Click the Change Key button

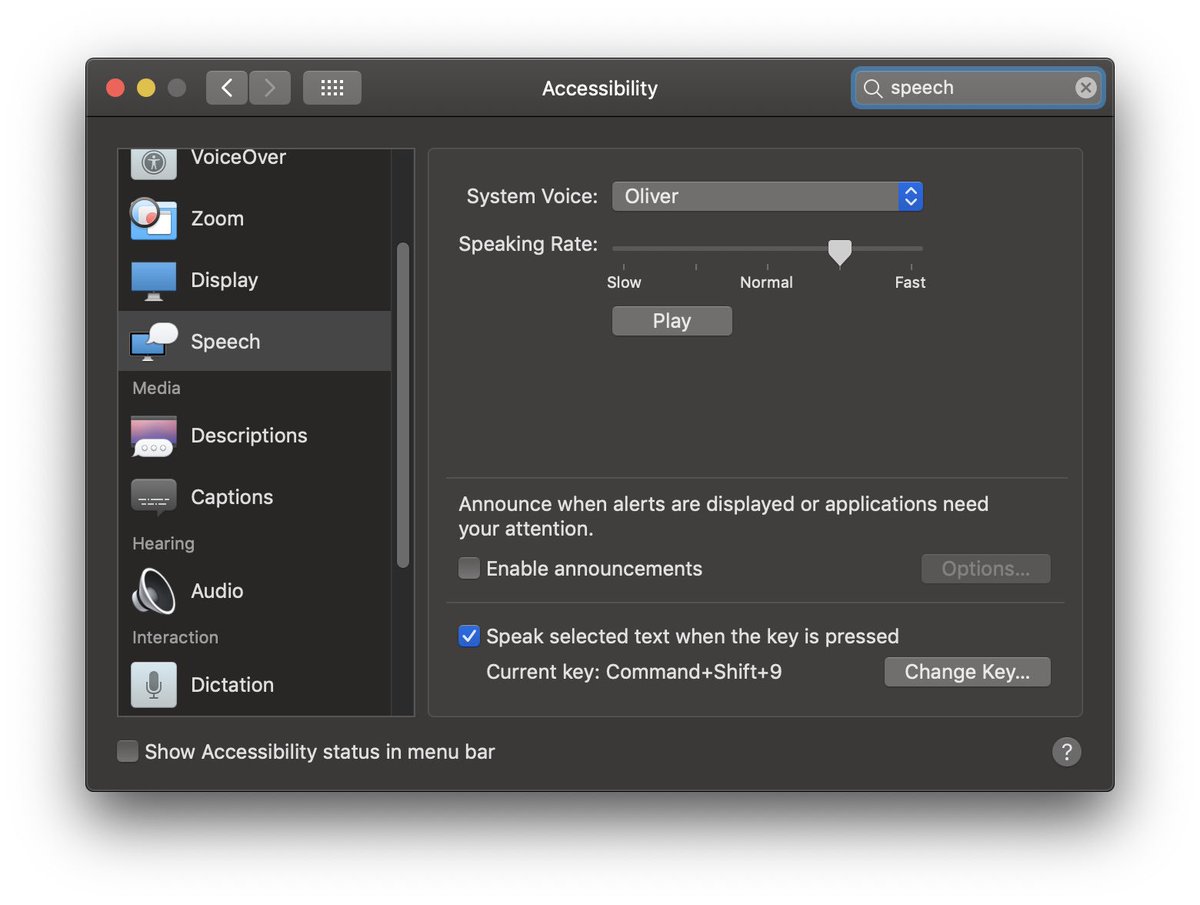coord(967,672)
